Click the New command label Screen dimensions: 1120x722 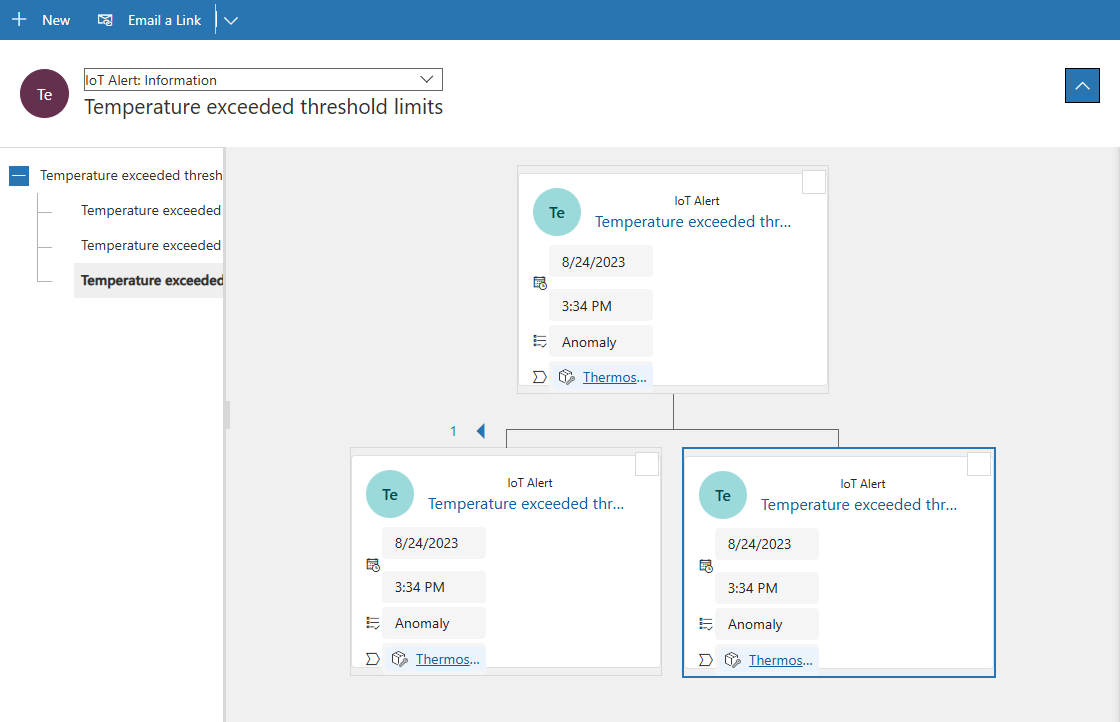click(56, 21)
